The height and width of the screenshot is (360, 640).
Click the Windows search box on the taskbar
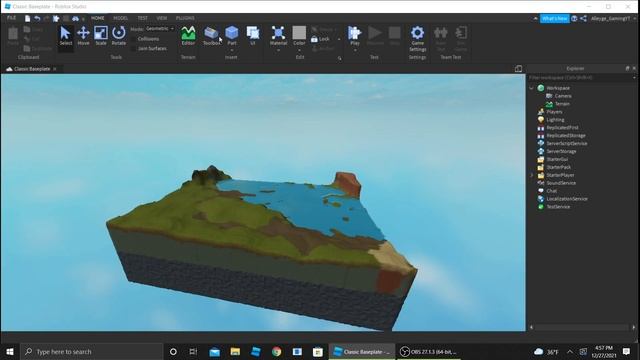(91, 351)
